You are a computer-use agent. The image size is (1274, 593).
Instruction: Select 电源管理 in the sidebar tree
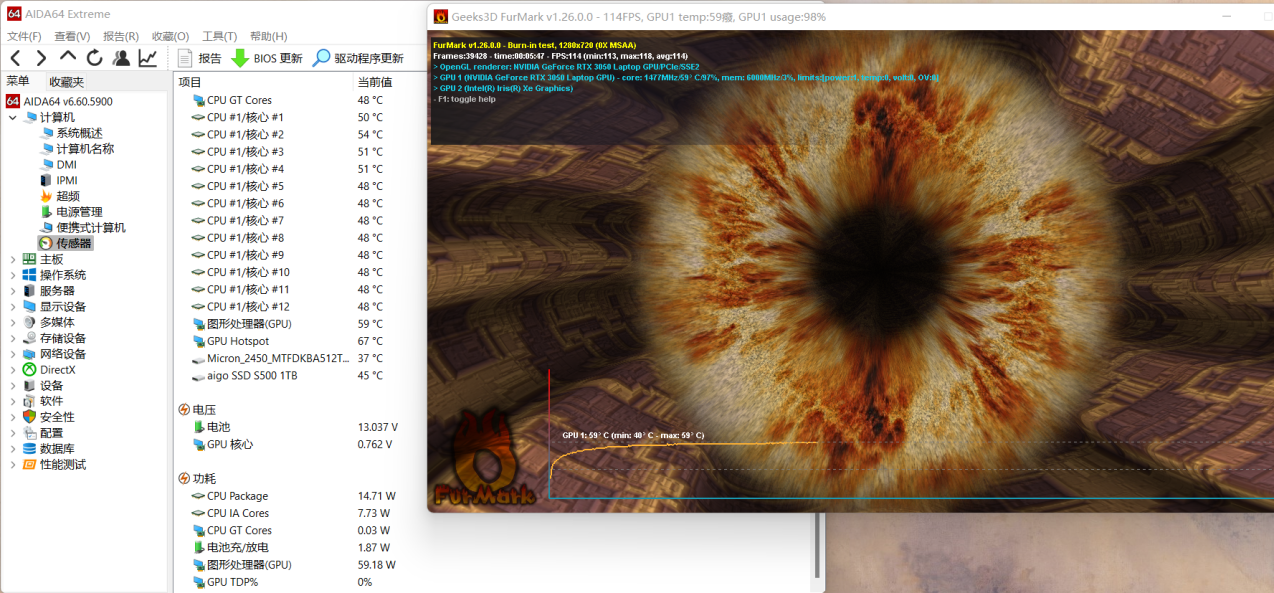point(79,212)
